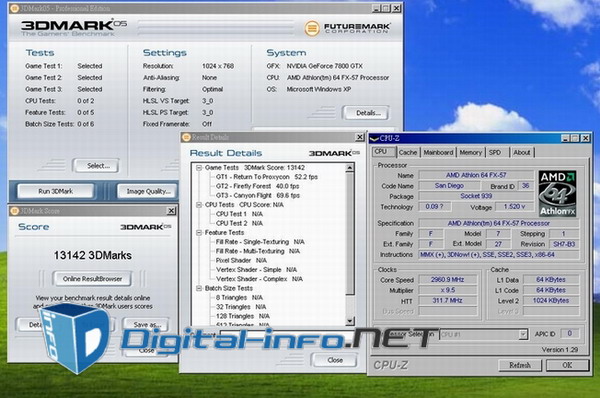Click the Revision value SH7-B3
This screenshot has height=398, width=600.
[564, 244]
